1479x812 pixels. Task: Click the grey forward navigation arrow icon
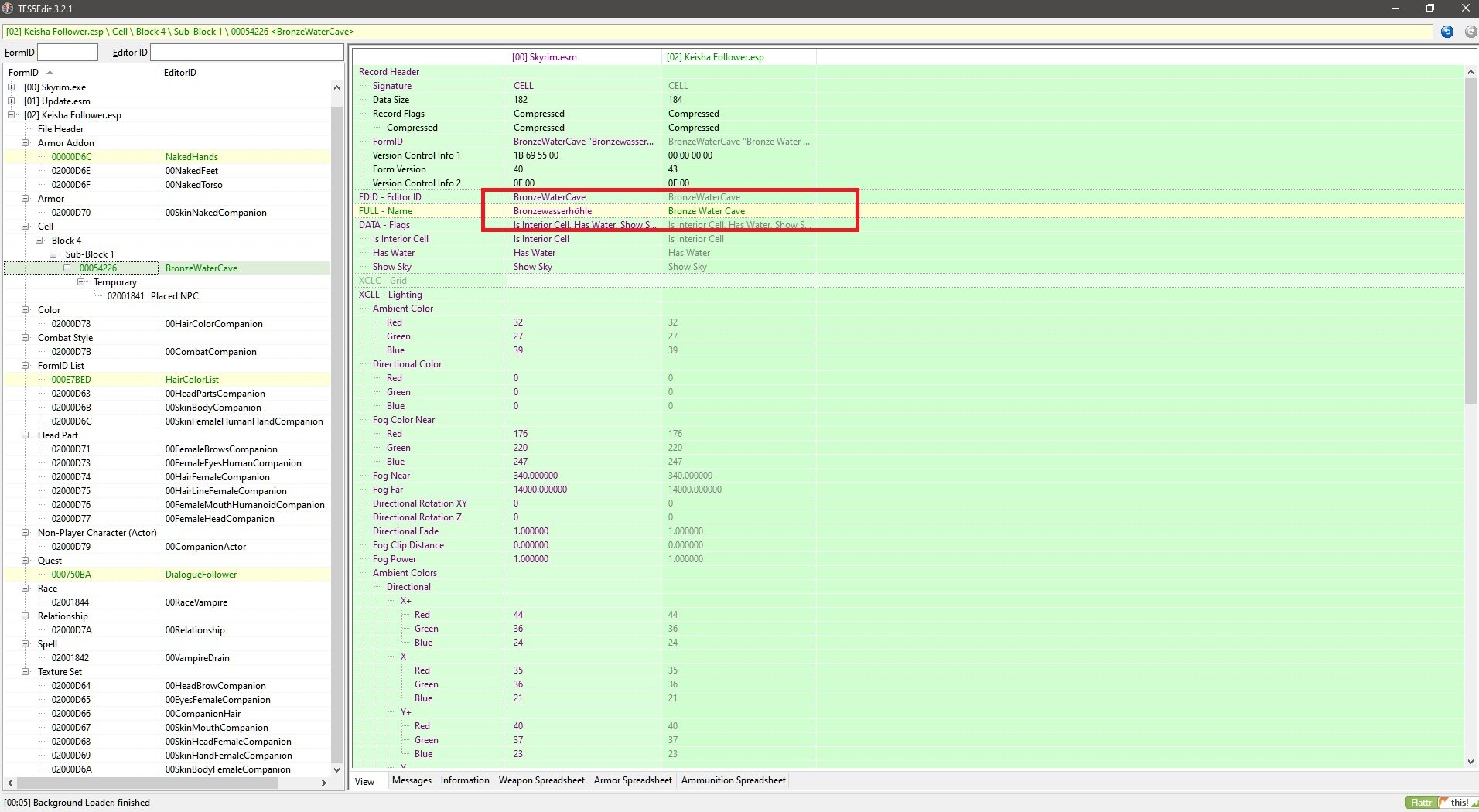1470,32
